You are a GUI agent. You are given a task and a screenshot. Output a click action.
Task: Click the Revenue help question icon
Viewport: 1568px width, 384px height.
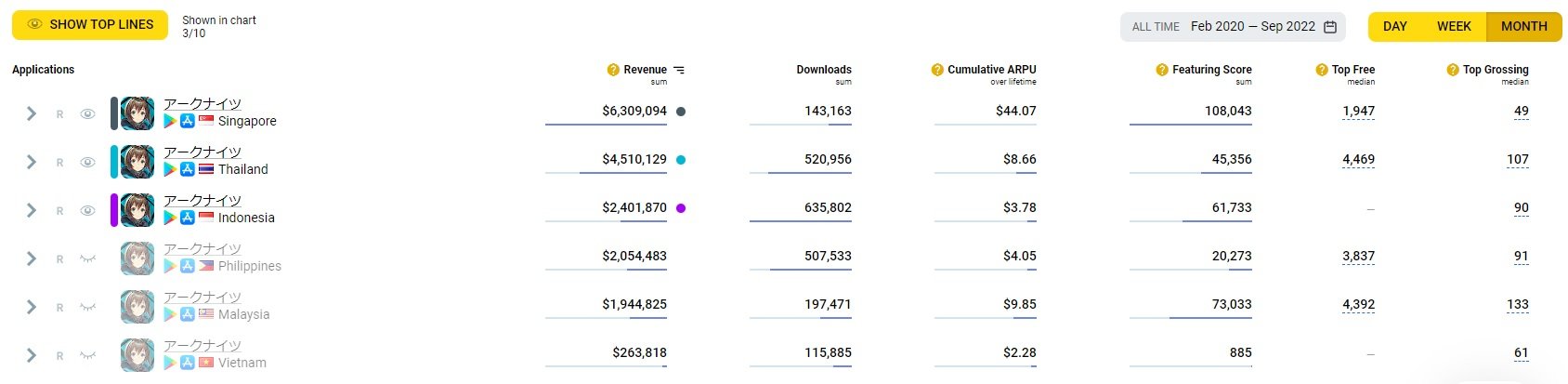(613, 70)
